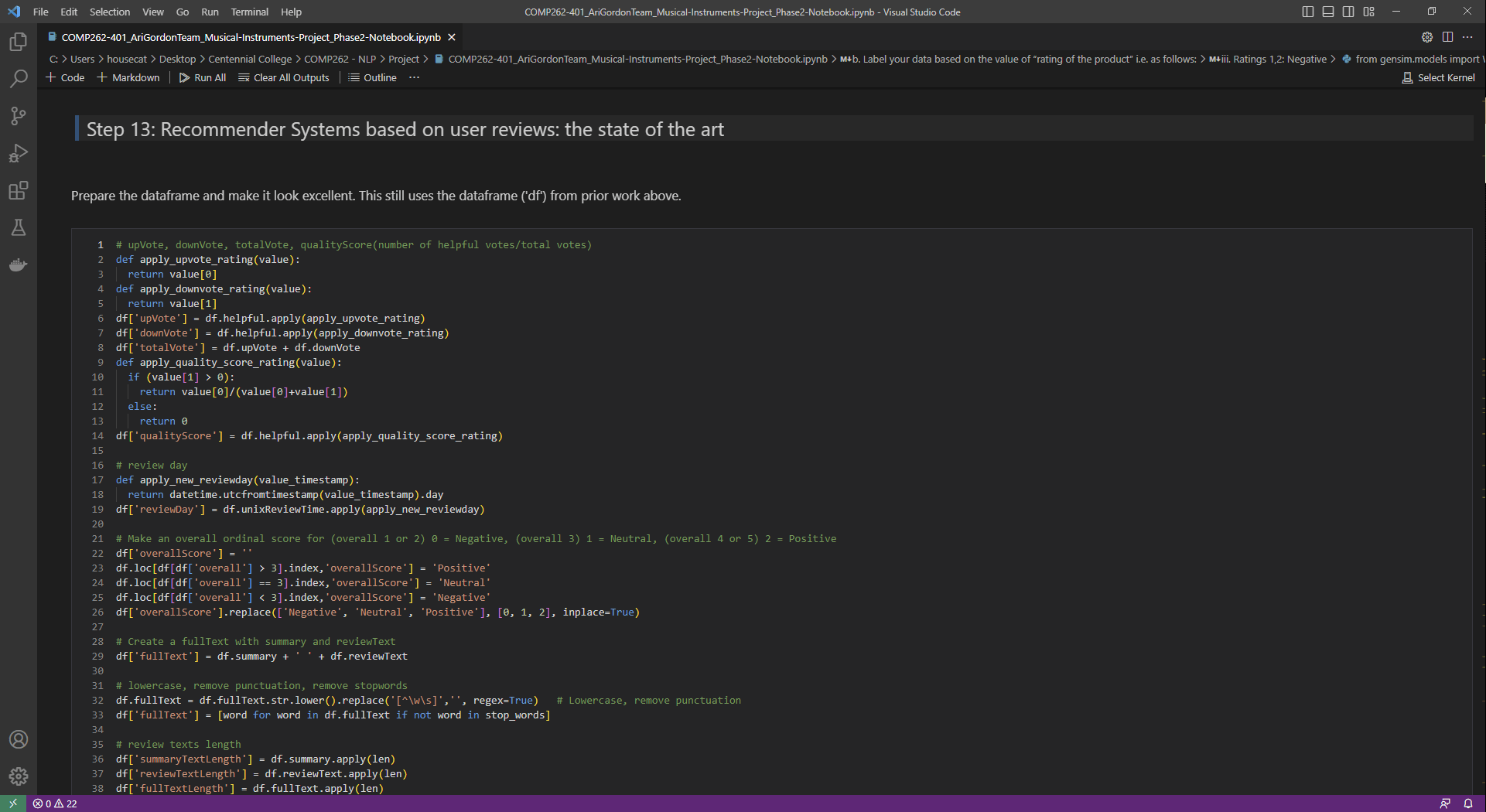Open the Docker view icon
The image size is (1486, 812).
click(x=18, y=265)
